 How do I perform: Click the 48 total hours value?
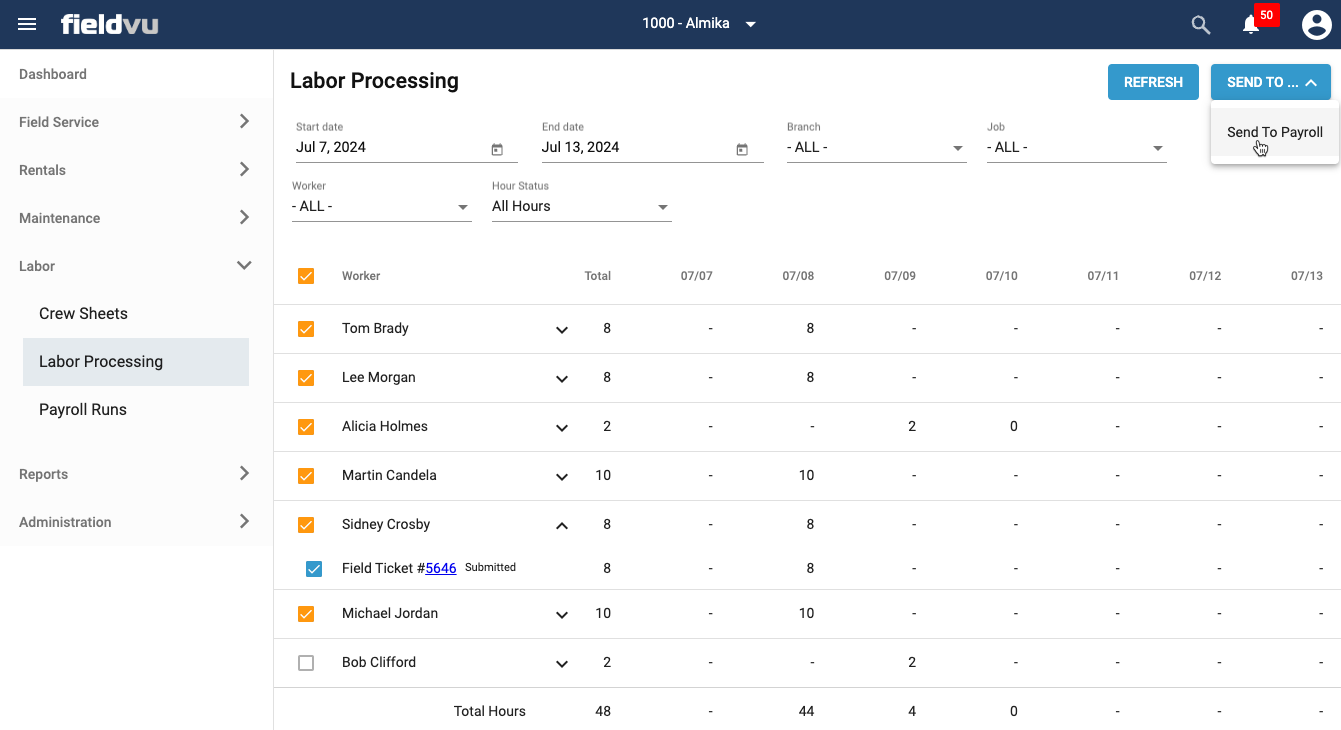click(603, 711)
